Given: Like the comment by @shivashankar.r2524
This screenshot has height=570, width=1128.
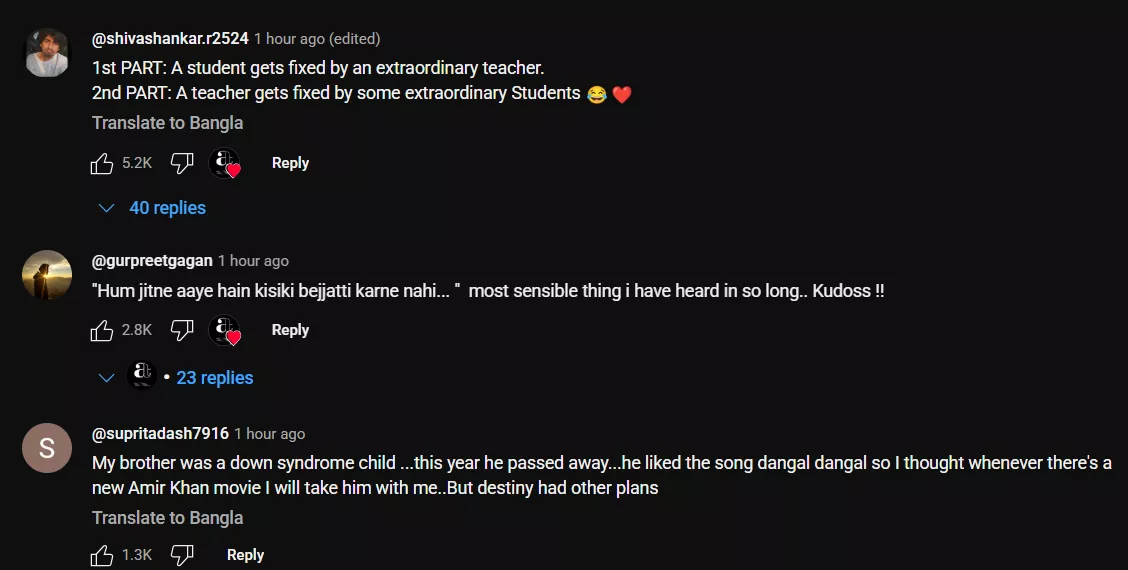Looking at the screenshot, I should [x=102, y=163].
